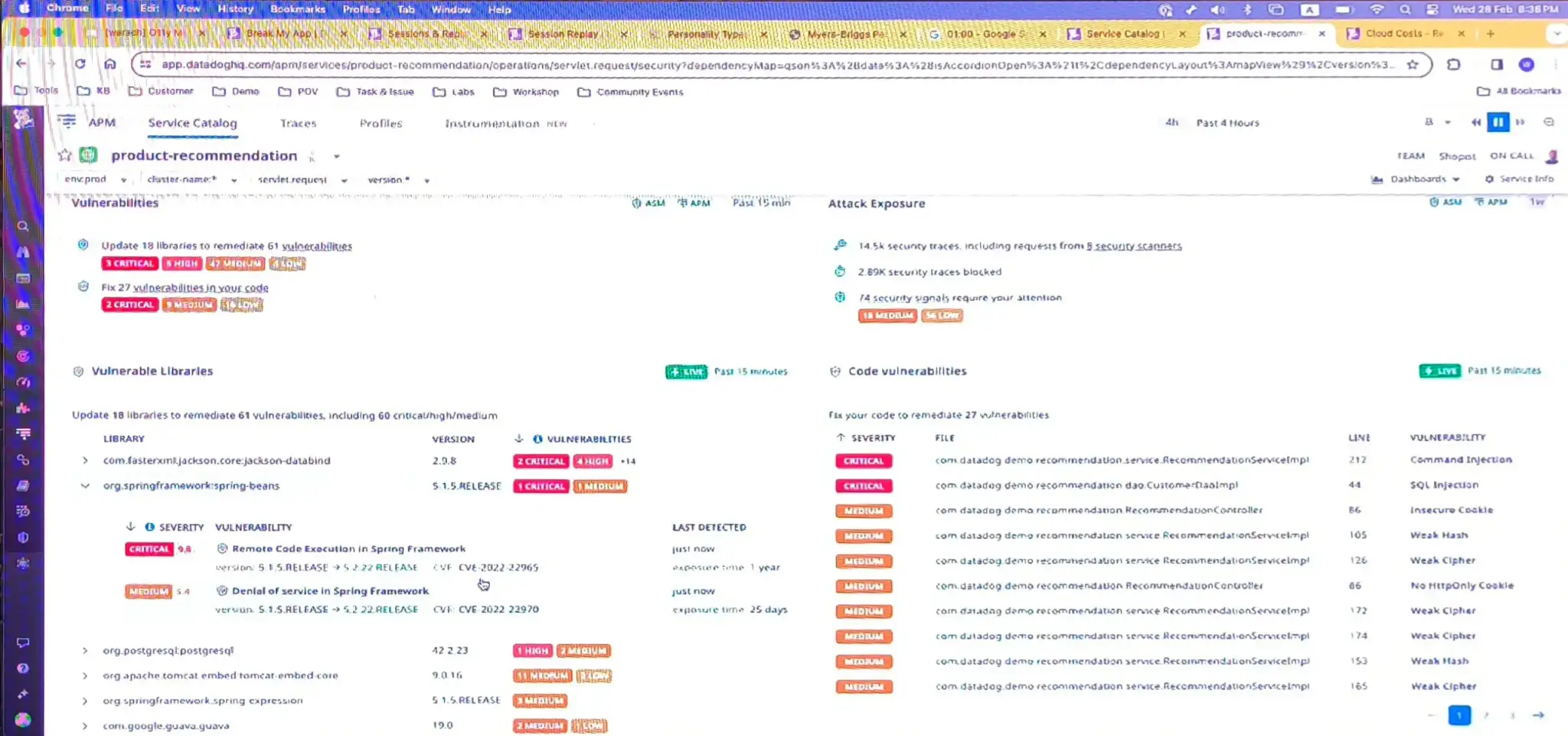Viewport: 1568px width, 736px height.
Task: Open a new browser tab
Action: [x=1490, y=33]
